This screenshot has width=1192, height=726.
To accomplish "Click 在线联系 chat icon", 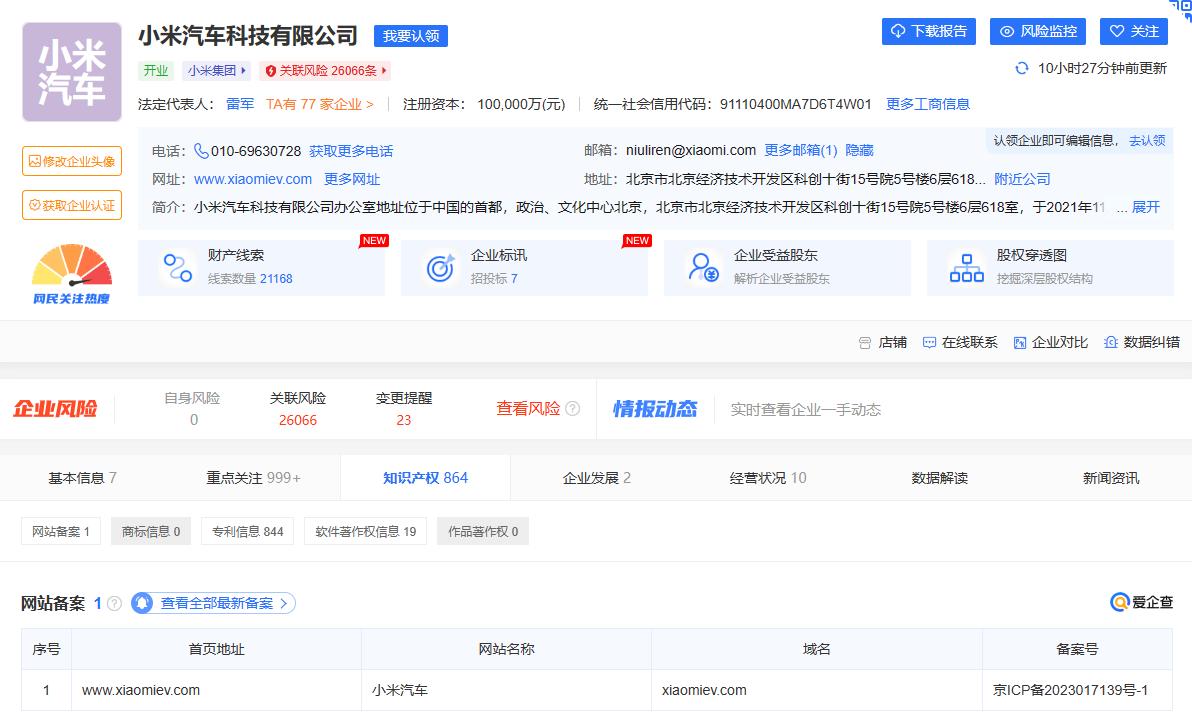I will [929, 343].
